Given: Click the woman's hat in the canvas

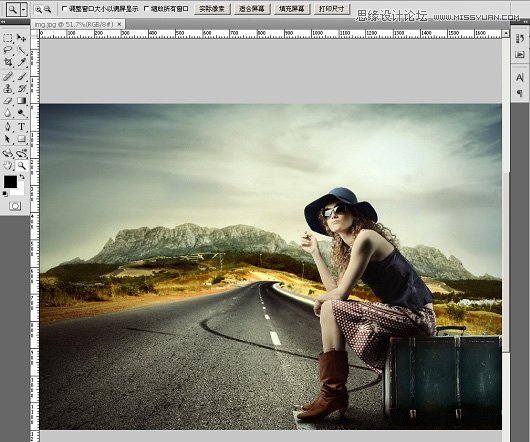Looking at the screenshot, I should (340, 210).
